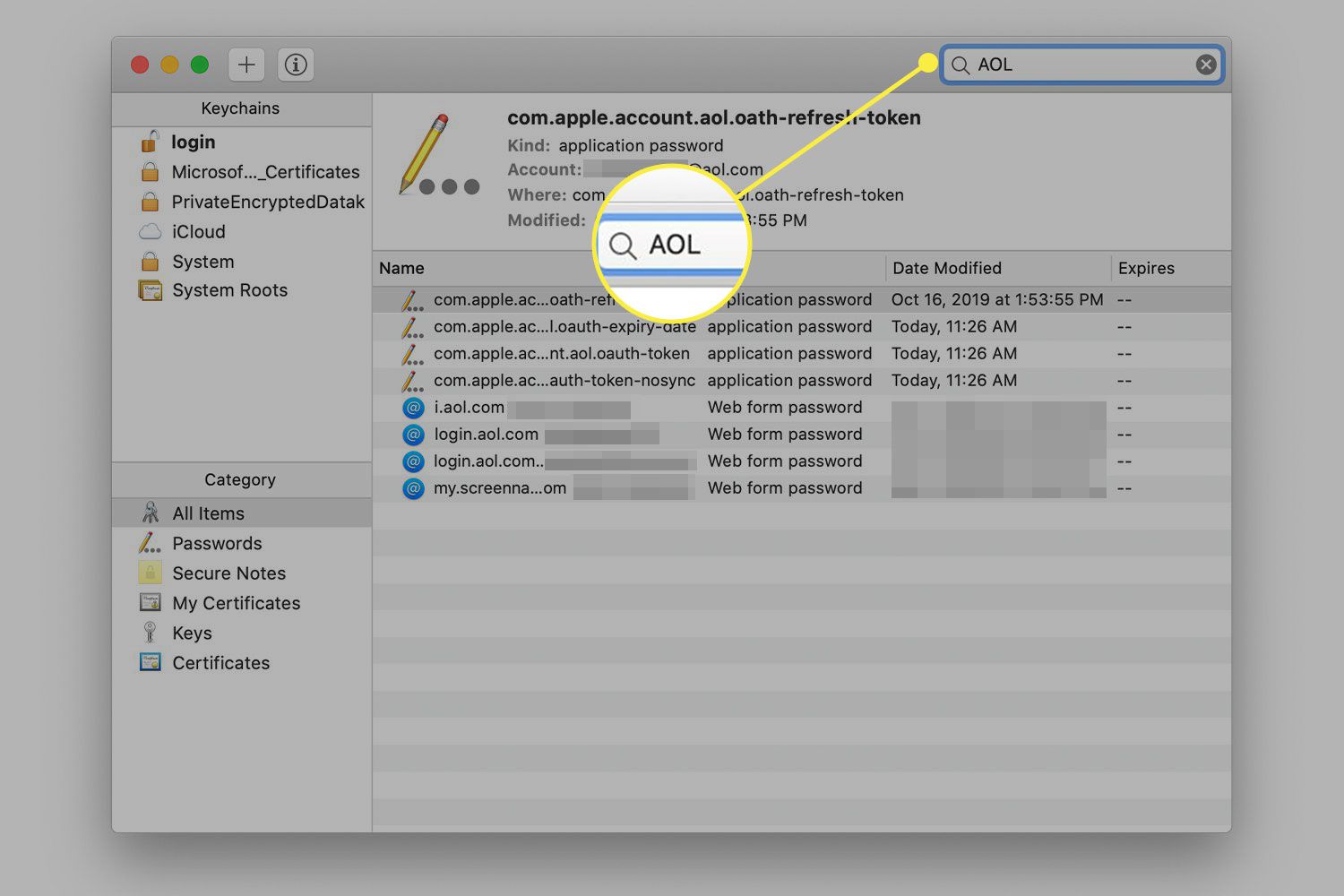Viewport: 1344px width, 896px height.
Task: Click the Keychains section header
Action: click(x=241, y=108)
